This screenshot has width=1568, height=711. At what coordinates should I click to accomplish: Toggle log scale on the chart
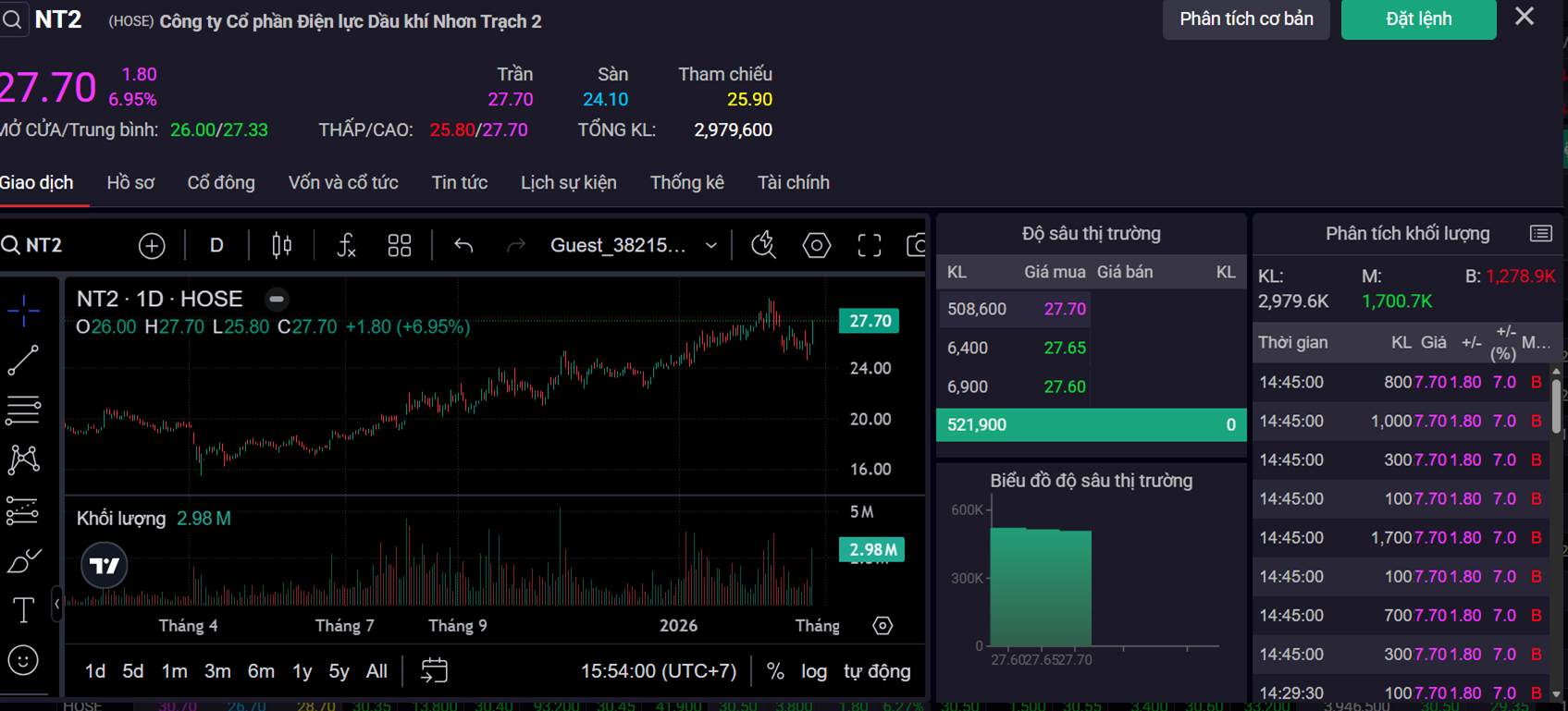point(814,671)
